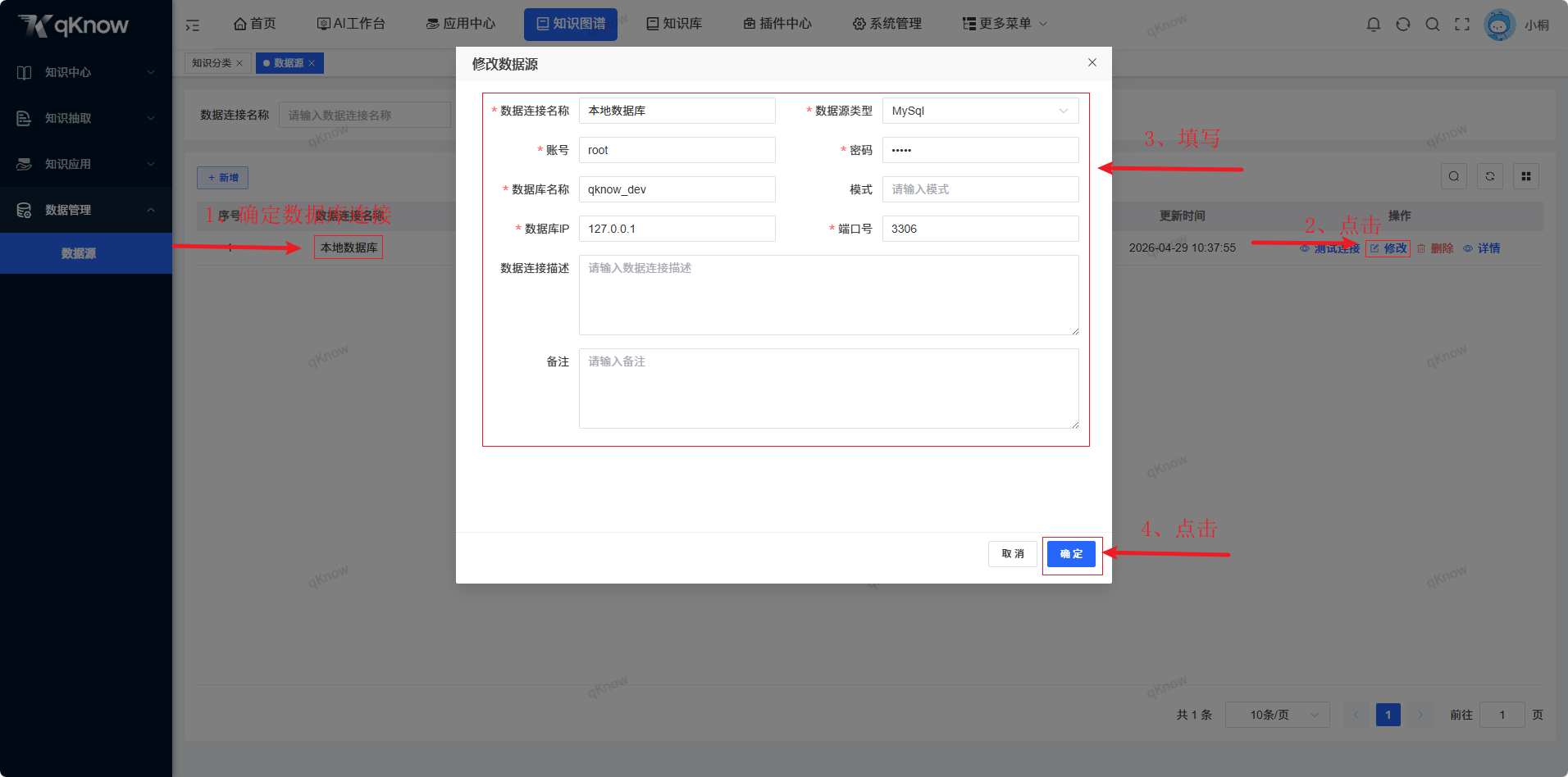Click pagination page 1 button
Viewport: 1568px width, 777px height.
1388,715
